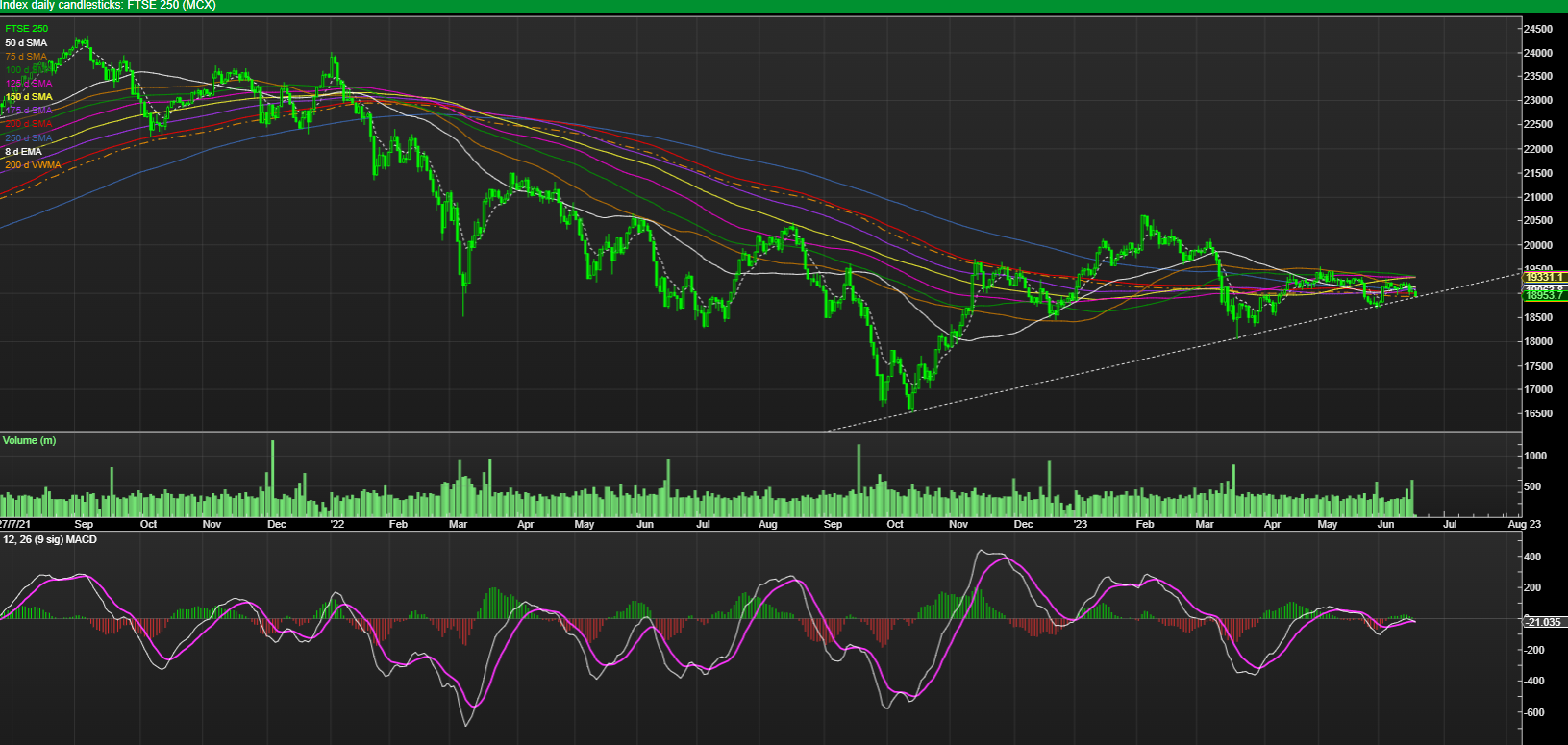Click the MACD value tag '-21.035'

point(1546,622)
